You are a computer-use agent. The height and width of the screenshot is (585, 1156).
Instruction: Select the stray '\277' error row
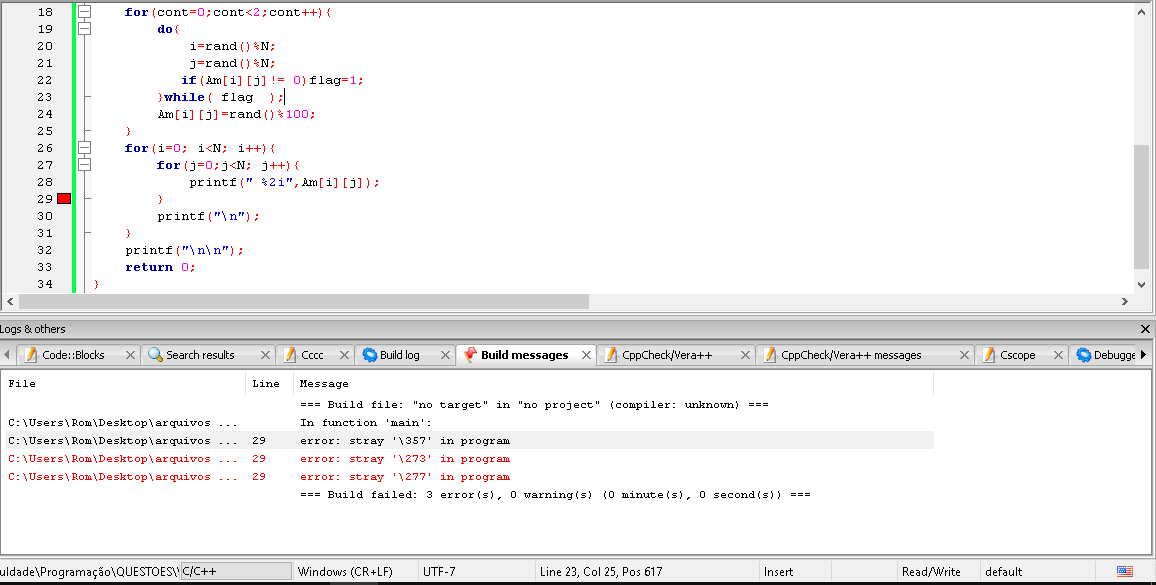[x=470, y=477]
